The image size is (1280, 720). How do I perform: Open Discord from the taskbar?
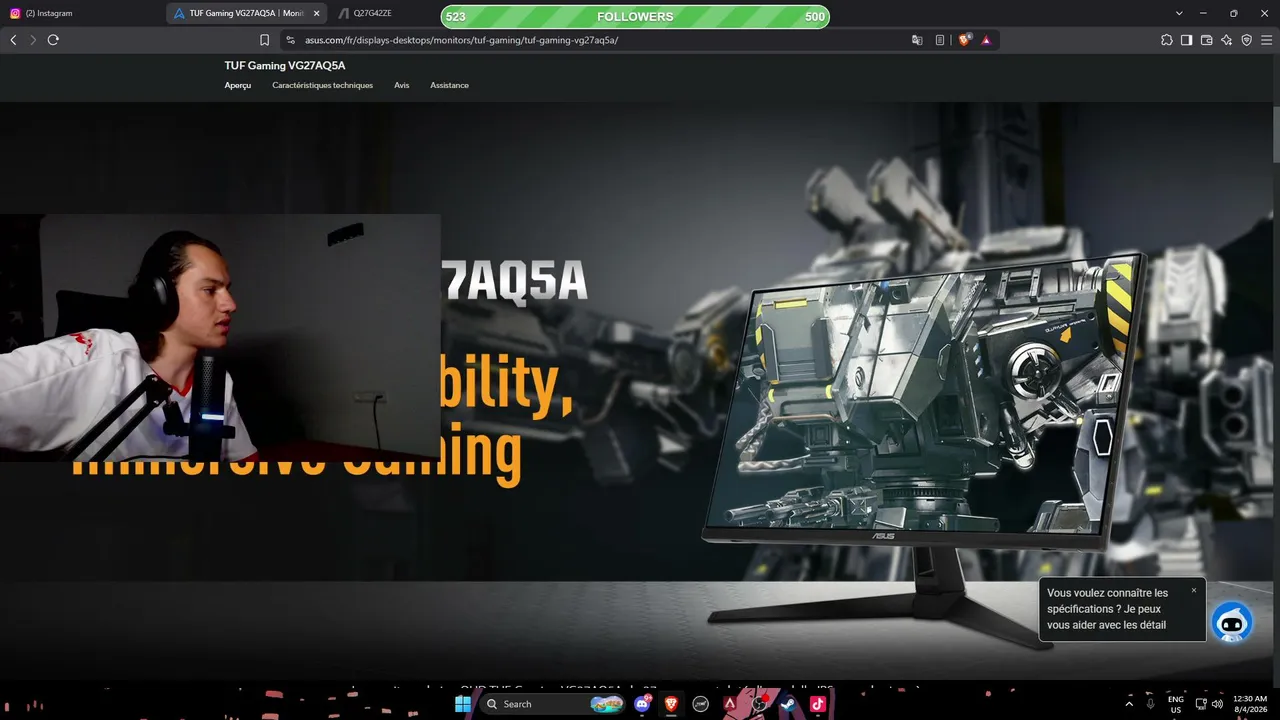[x=643, y=704]
